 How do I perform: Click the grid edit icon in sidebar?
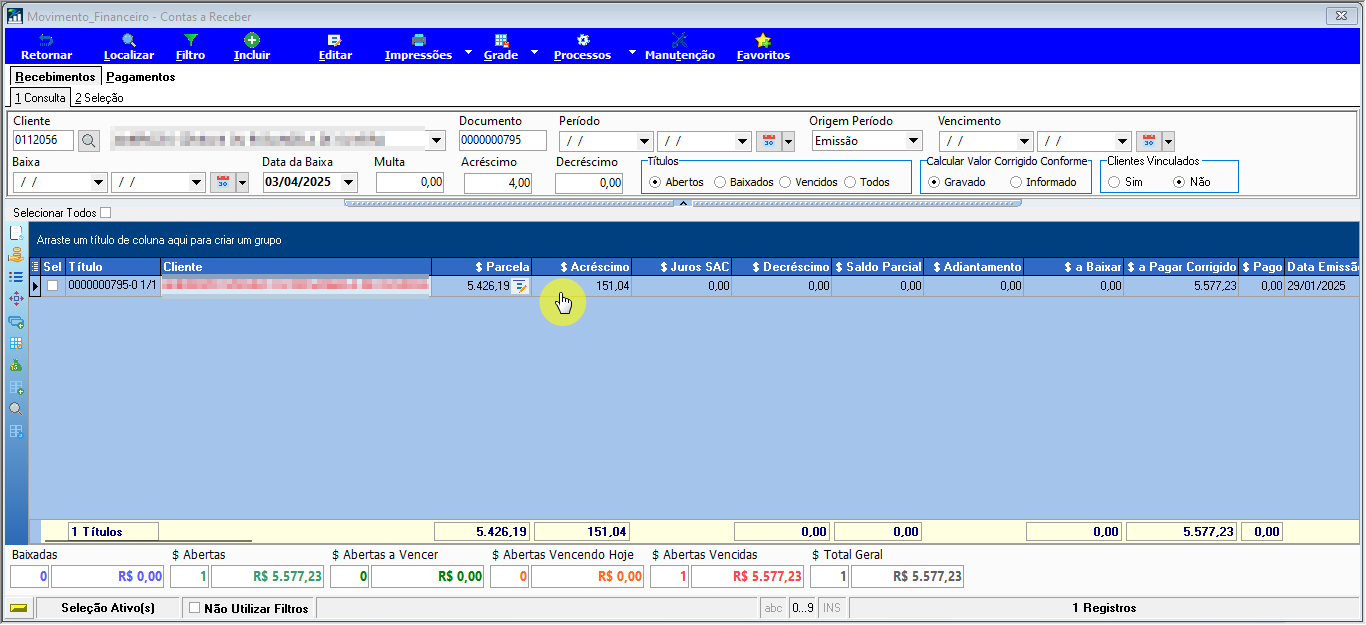[x=16, y=344]
